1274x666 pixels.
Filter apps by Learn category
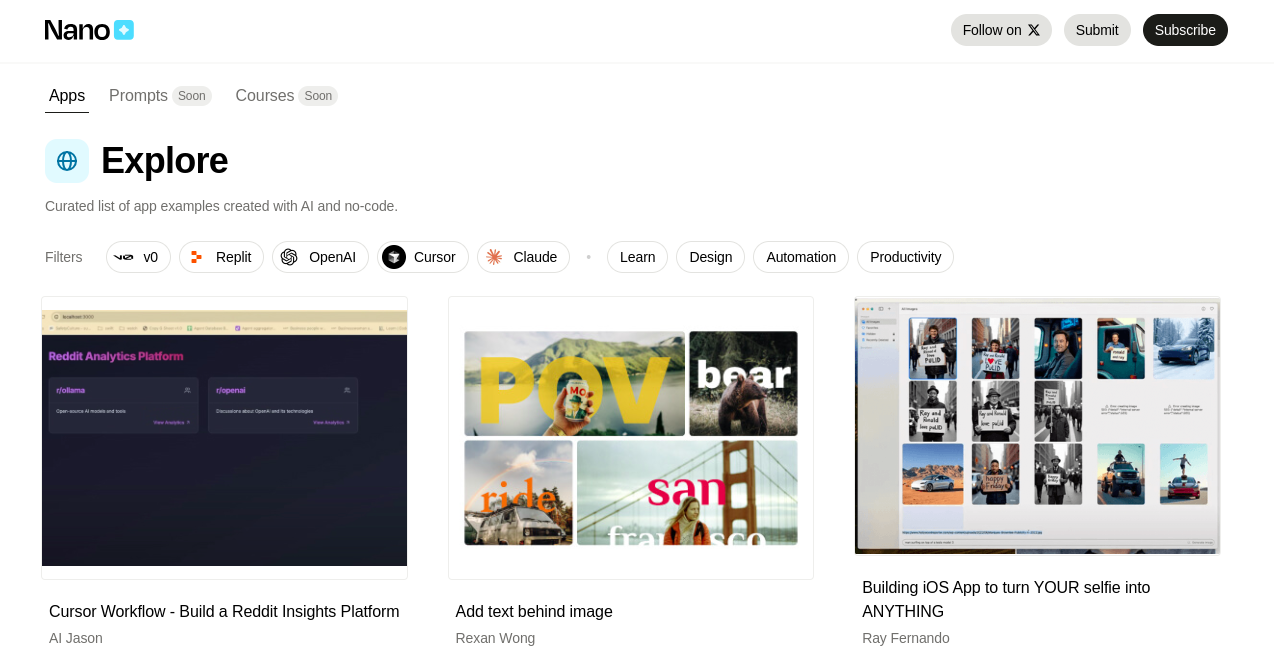tap(637, 257)
